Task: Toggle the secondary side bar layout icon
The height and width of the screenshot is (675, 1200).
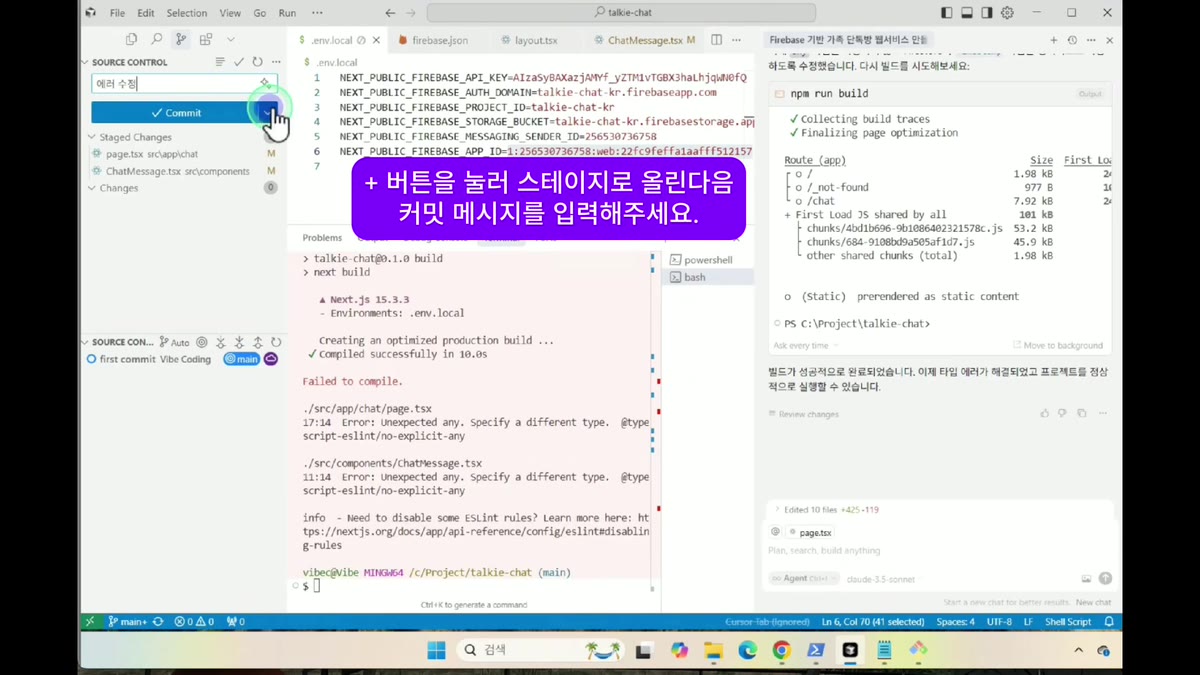Action: 987,13
